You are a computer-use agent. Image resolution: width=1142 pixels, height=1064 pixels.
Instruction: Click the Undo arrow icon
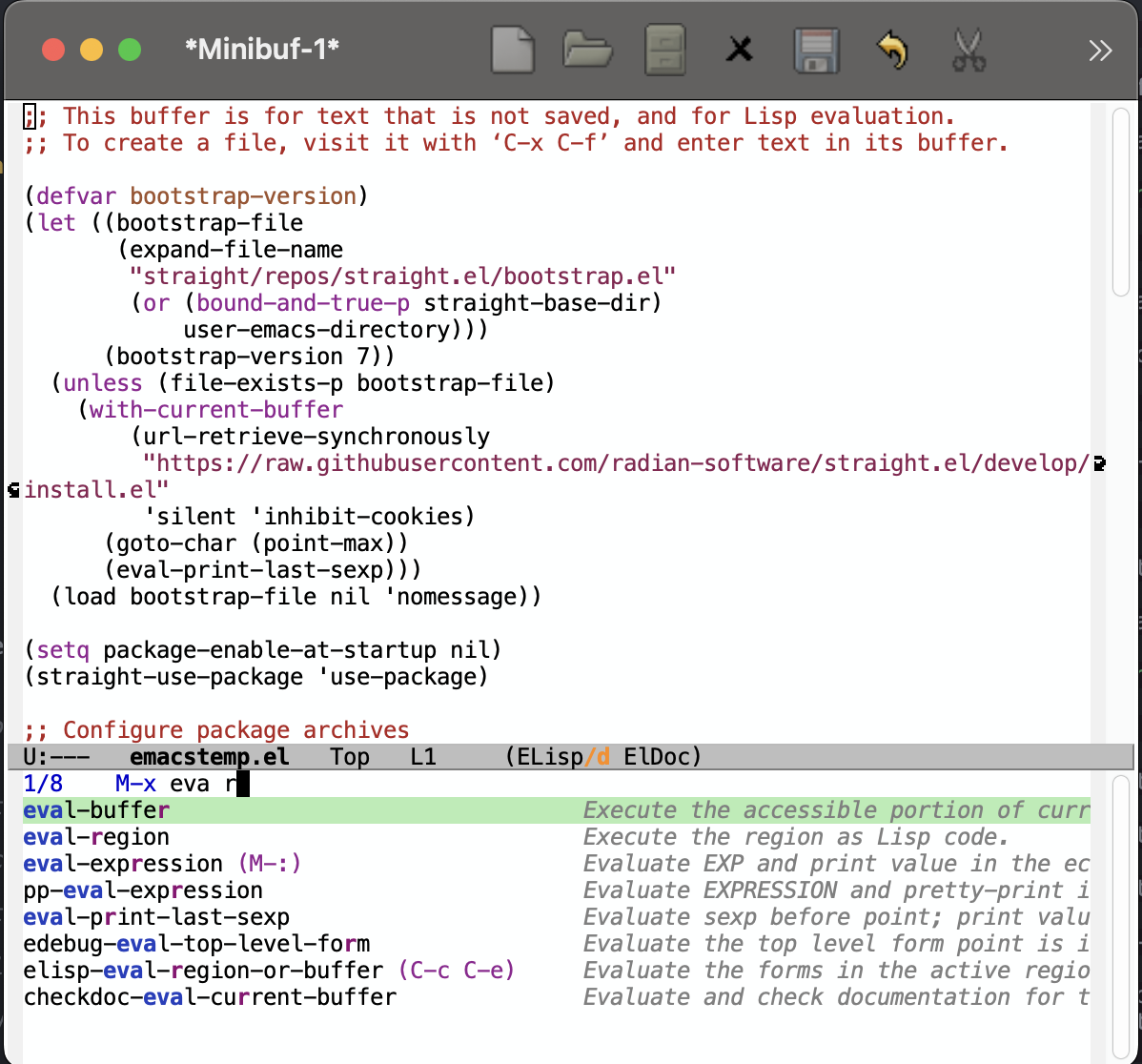(x=892, y=51)
